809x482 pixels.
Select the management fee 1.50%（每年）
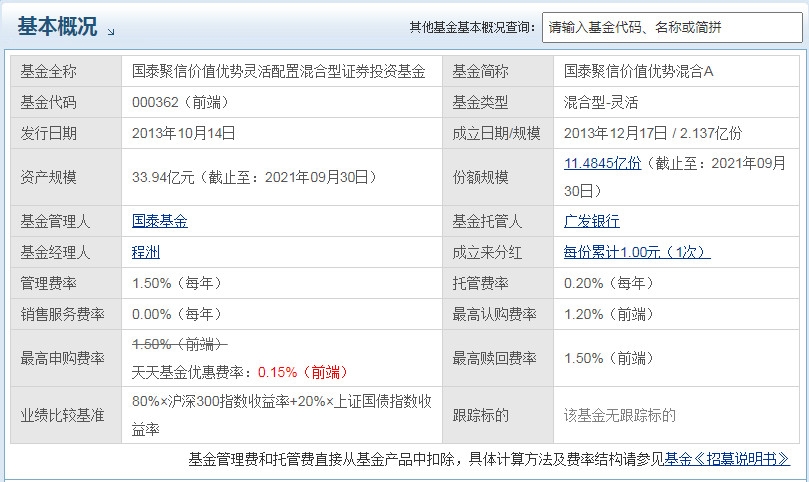coord(177,283)
